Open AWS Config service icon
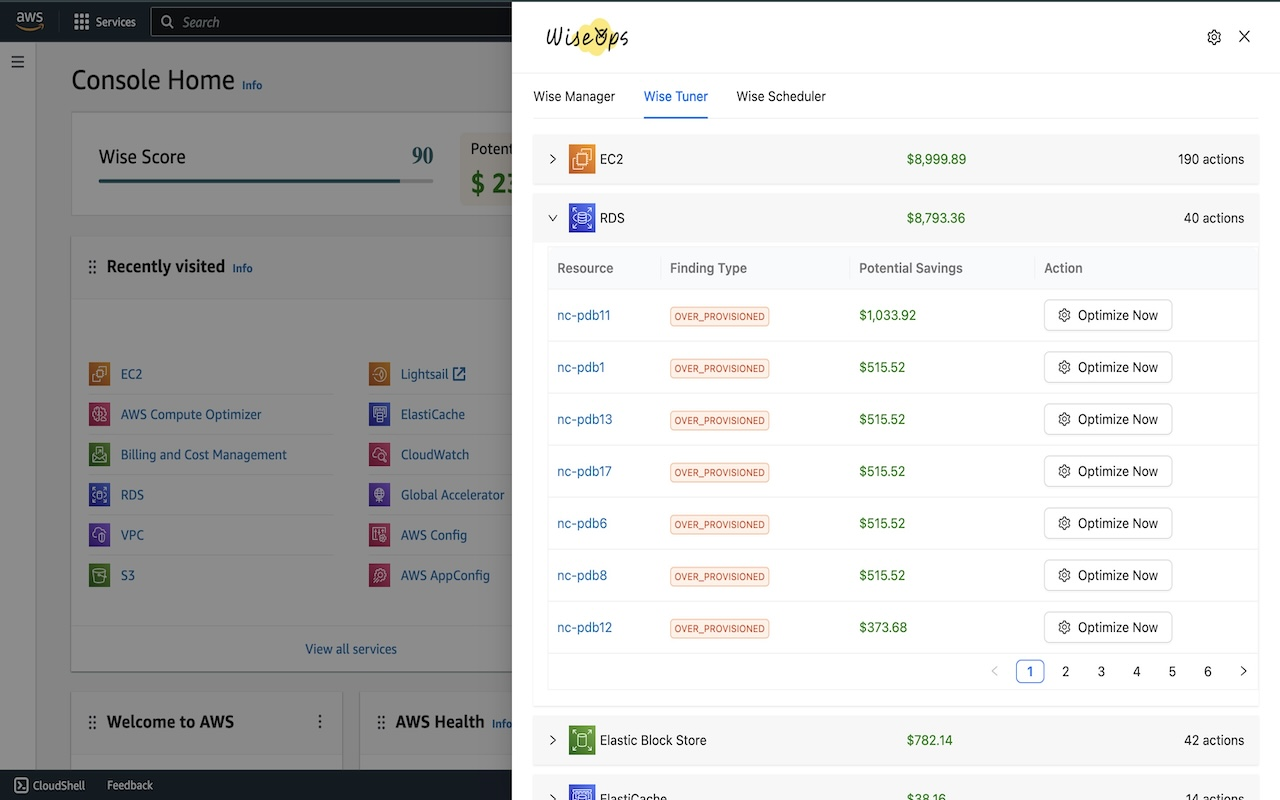The width and height of the screenshot is (1280, 800). tap(379, 535)
